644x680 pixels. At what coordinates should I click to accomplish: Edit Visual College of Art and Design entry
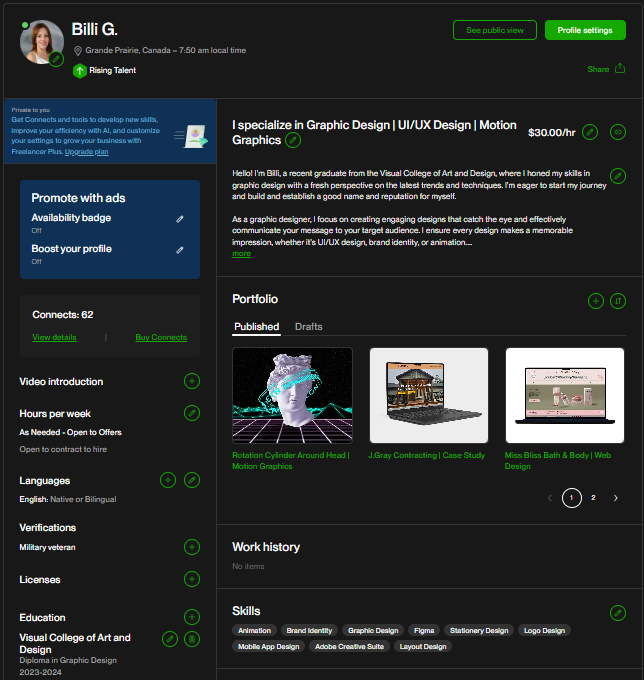170,639
